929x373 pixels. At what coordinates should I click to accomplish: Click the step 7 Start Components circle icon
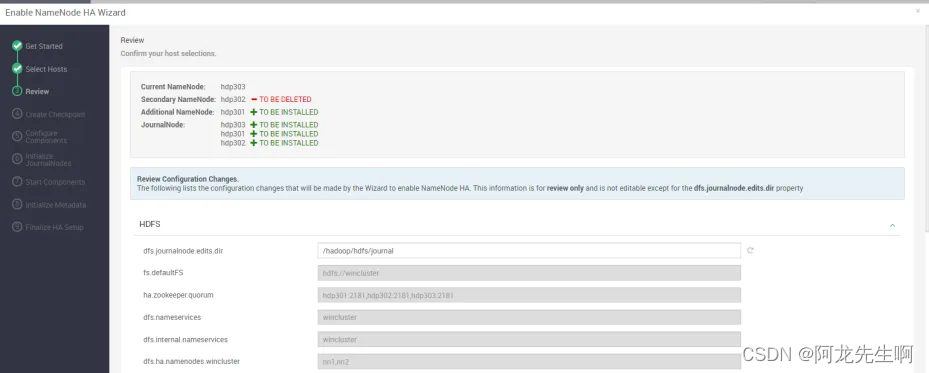click(x=17, y=182)
